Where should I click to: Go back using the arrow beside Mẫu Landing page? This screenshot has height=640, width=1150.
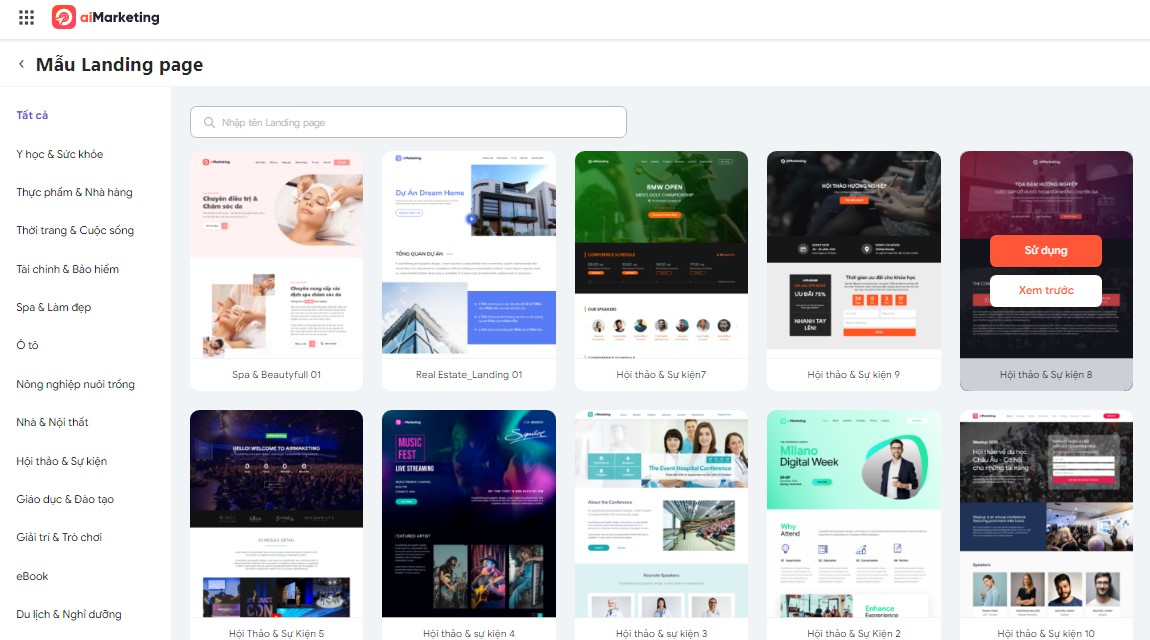21,65
